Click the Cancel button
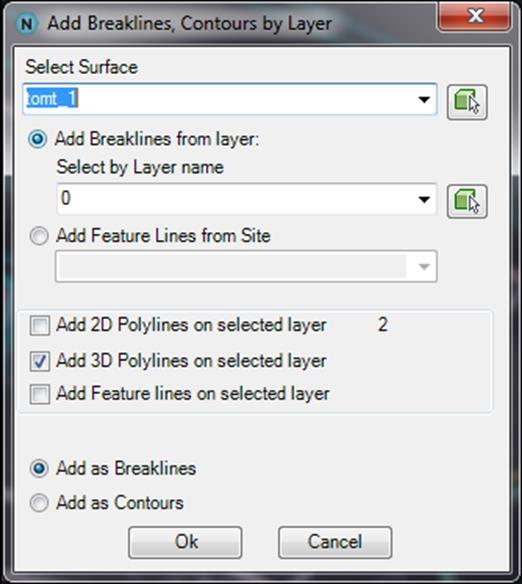The image size is (522, 584). click(335, 542)
